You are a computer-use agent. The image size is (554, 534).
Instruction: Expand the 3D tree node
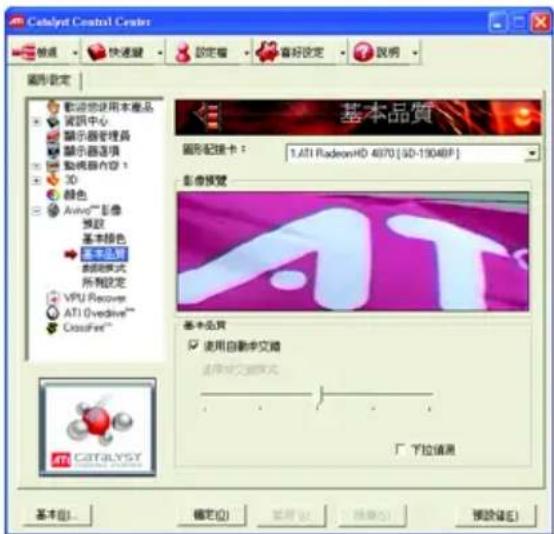(36, 180)
